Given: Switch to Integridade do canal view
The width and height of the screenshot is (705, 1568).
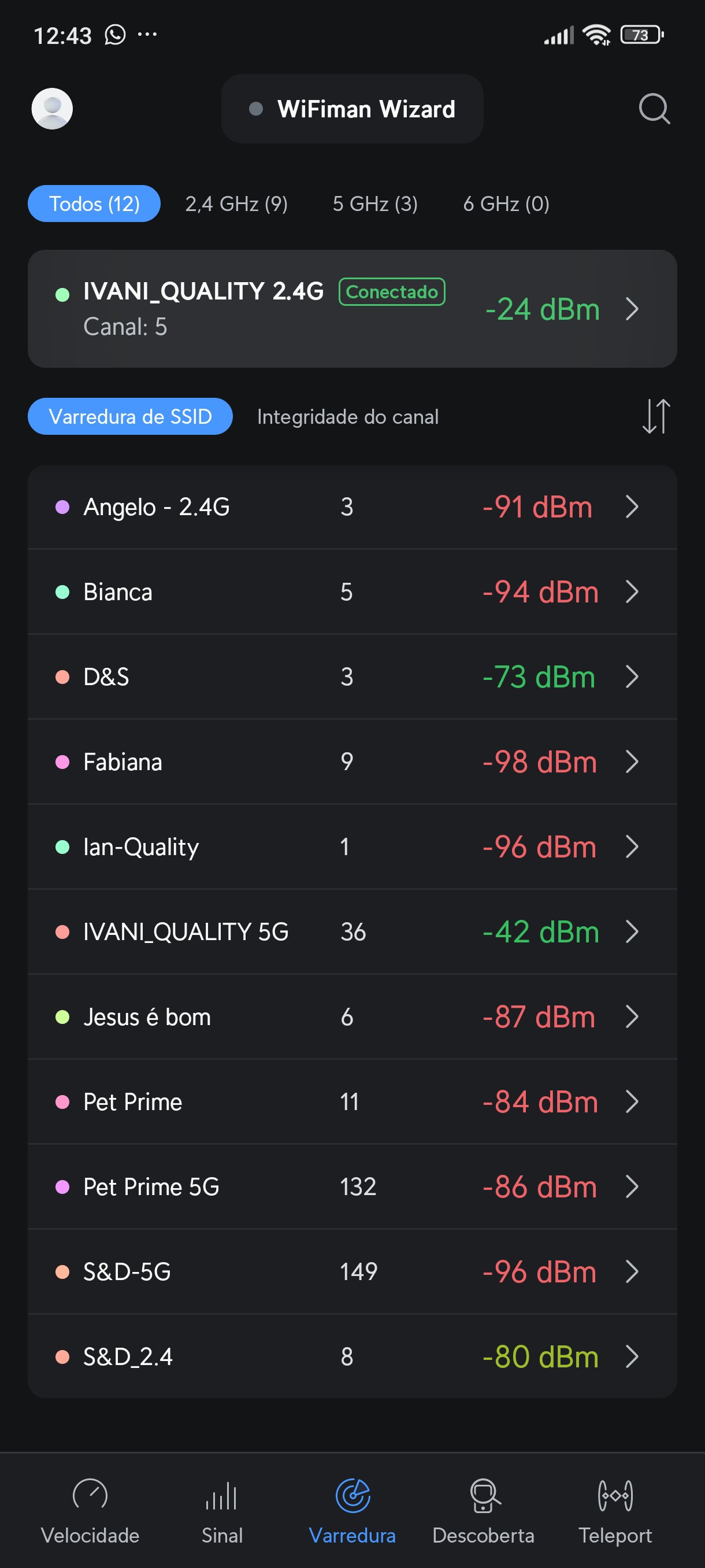Looking at the screenshot, I should coord(347,417).
